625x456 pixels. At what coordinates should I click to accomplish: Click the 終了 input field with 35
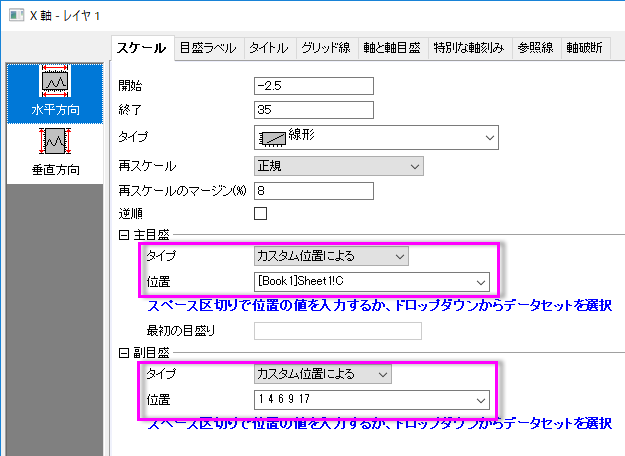[x=314, y=110]
